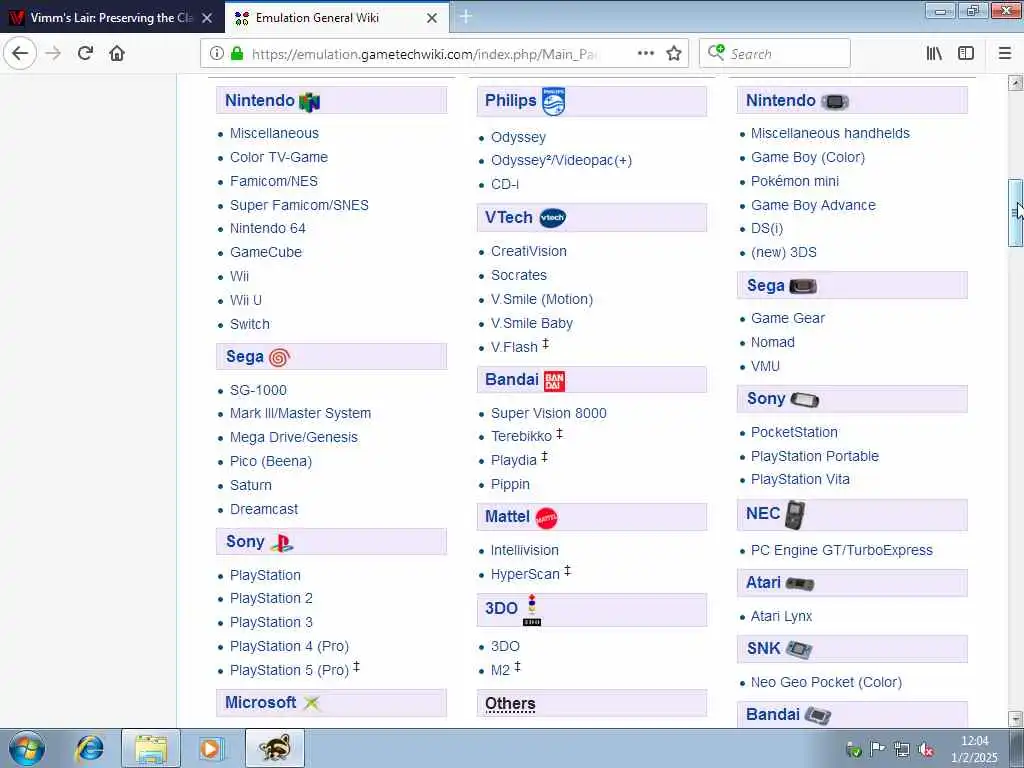Image resolution: width=1024 pixels, height=768 pixels.
Task: Open the V.Smile Baby link
Action: pos(532,323)
